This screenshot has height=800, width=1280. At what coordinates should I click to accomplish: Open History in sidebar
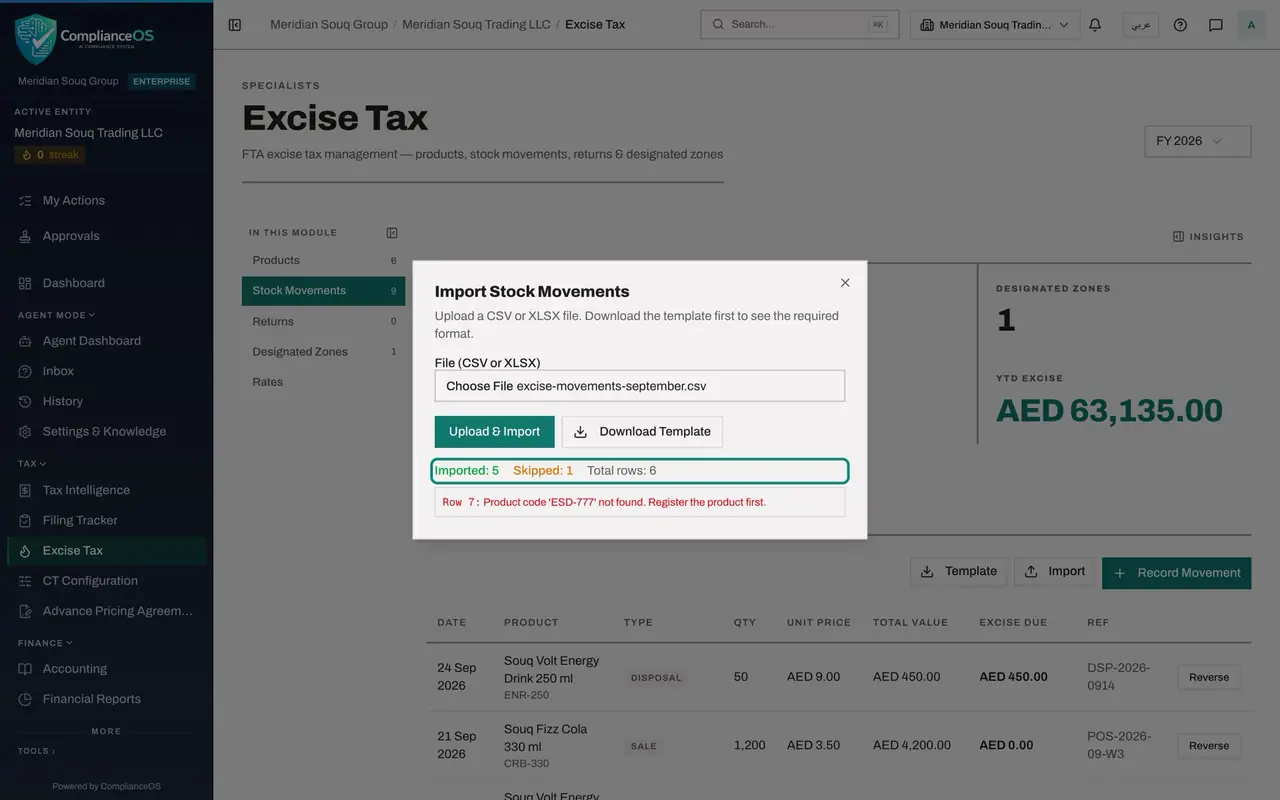(106, 401)
